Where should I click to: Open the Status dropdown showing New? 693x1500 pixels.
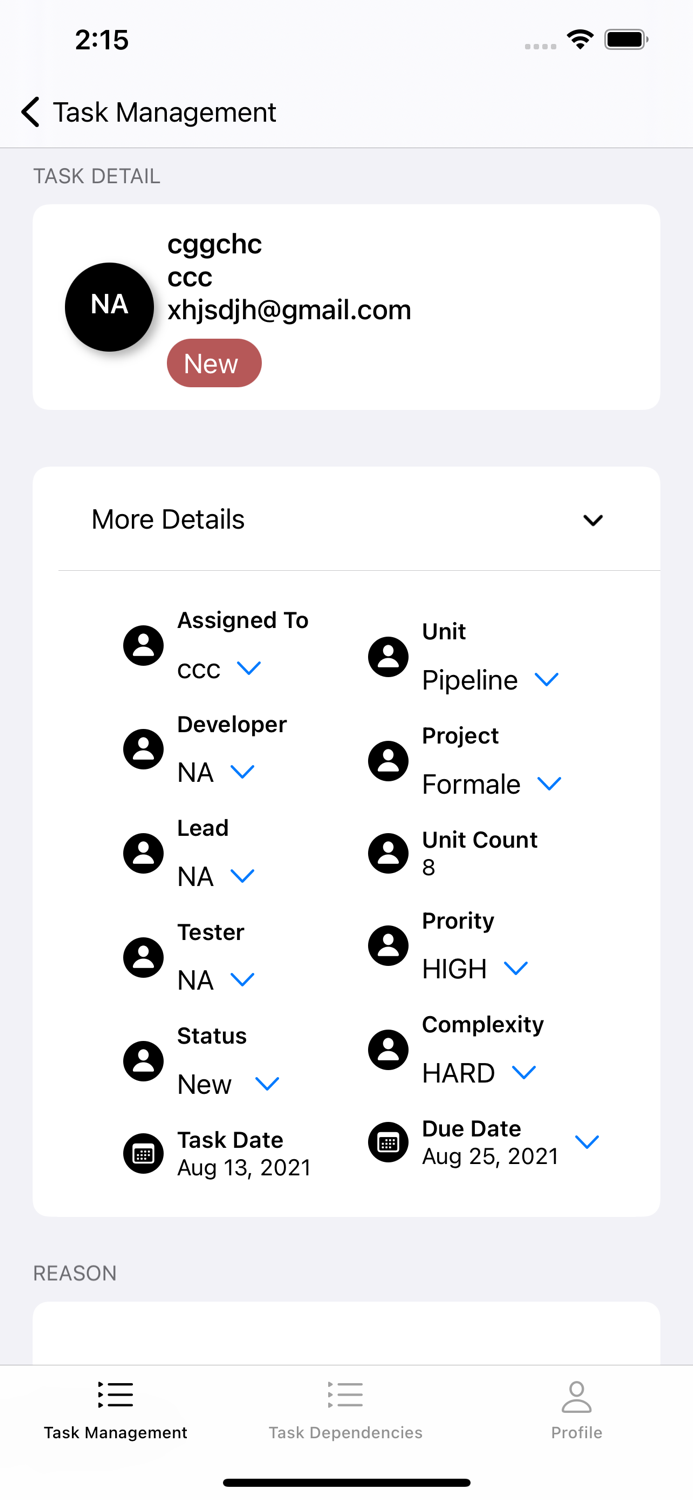267,1084
